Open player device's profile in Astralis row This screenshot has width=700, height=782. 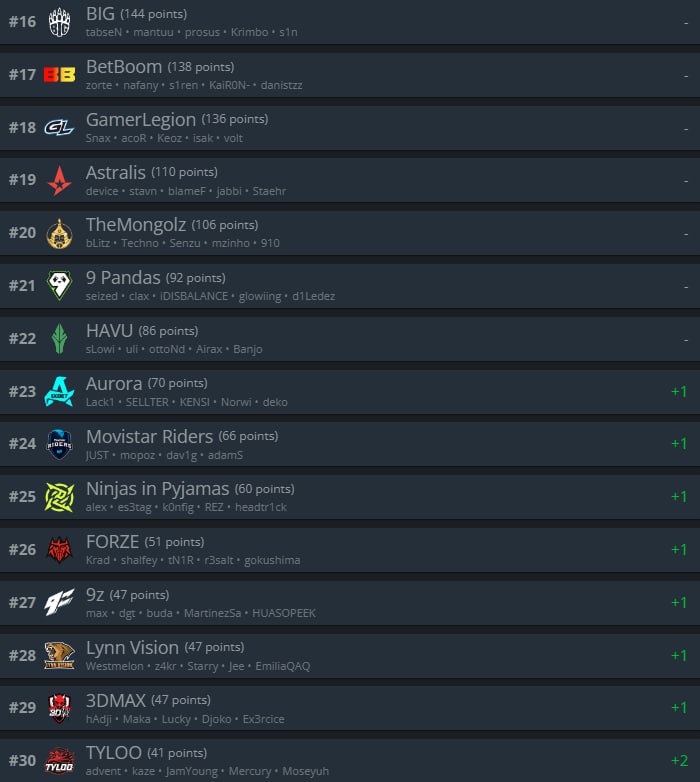pyautogui.click(x=102, y=191)
